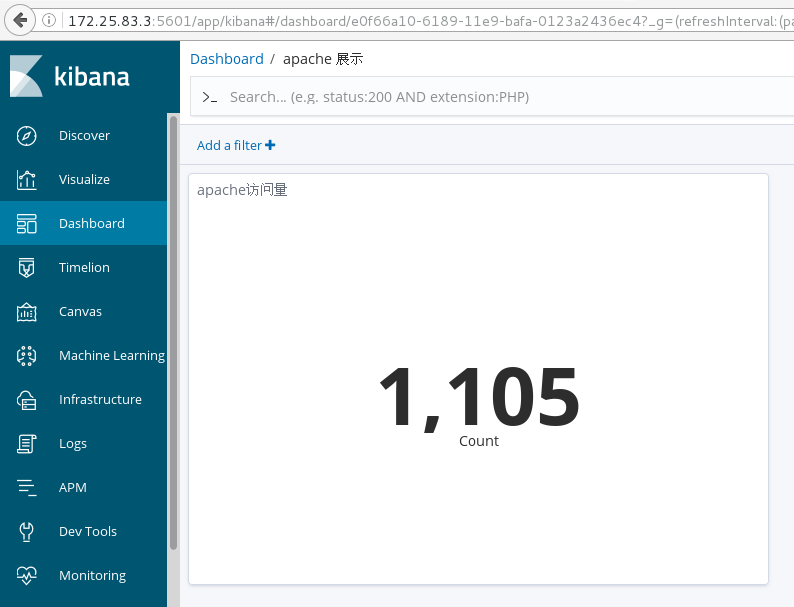Click the Count metric label

tap(479, 441)
